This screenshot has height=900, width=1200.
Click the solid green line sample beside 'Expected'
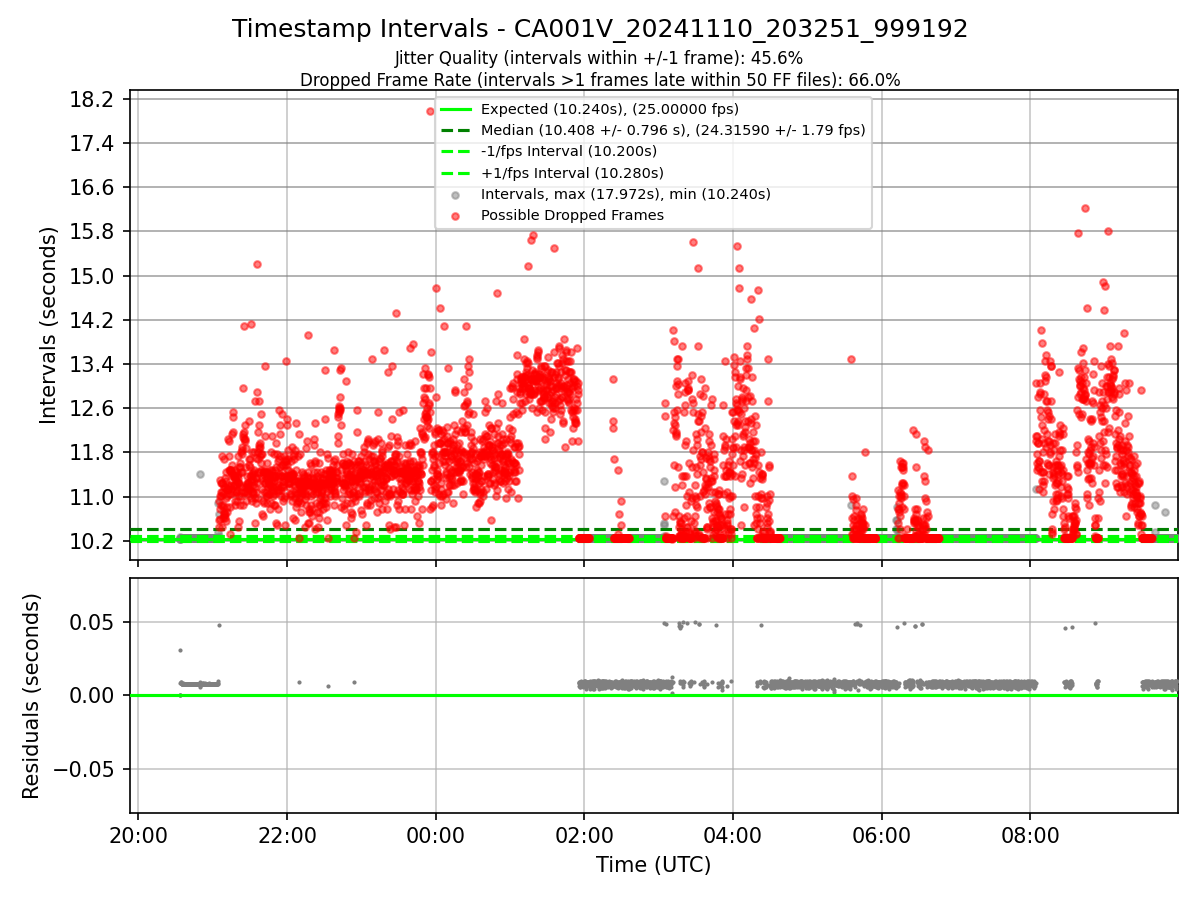point(455,109)
